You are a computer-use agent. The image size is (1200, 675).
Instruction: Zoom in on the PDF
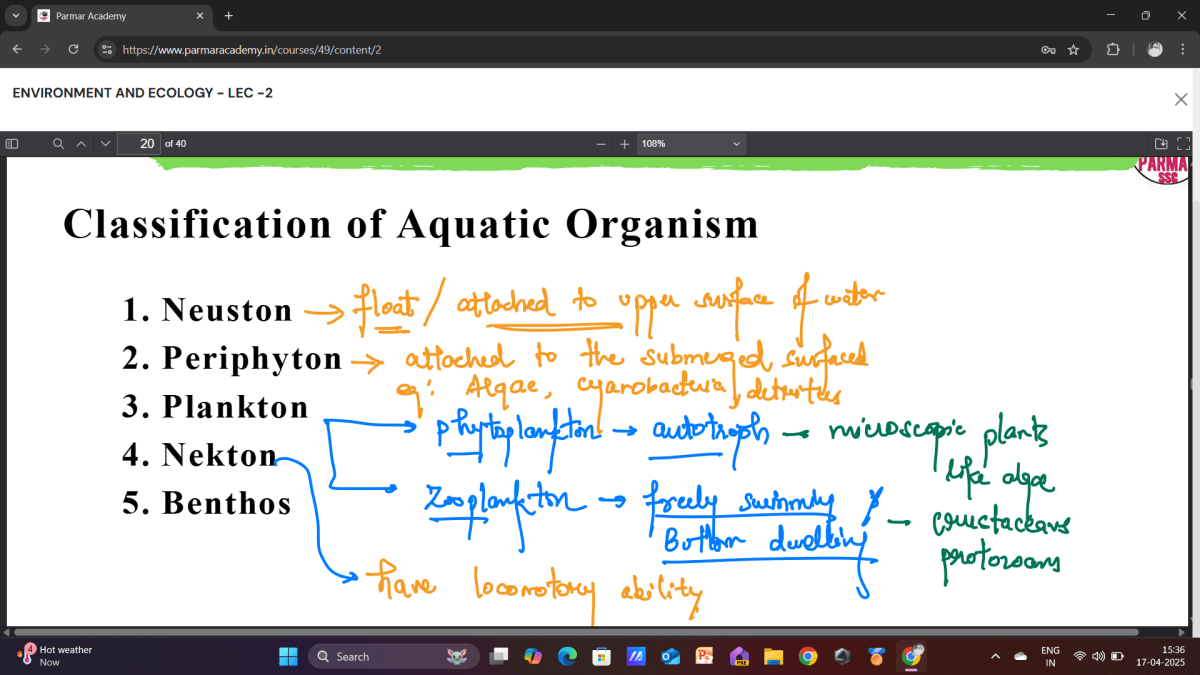(625, 144)
